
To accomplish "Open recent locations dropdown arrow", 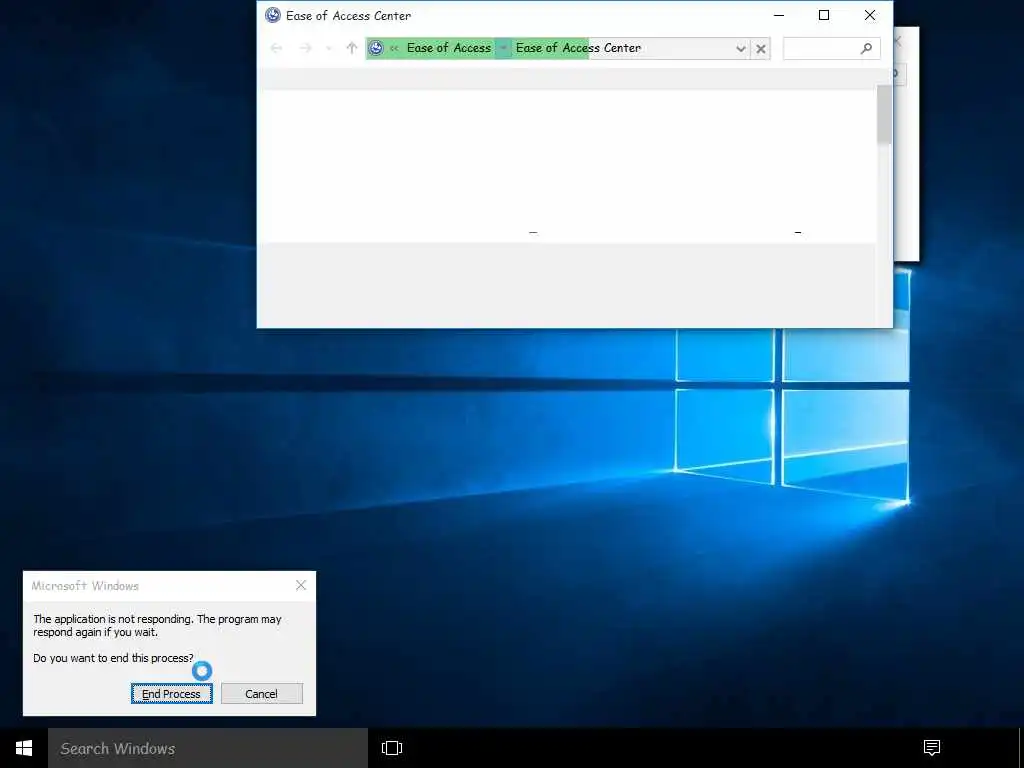I will click(x=328, y=48).
